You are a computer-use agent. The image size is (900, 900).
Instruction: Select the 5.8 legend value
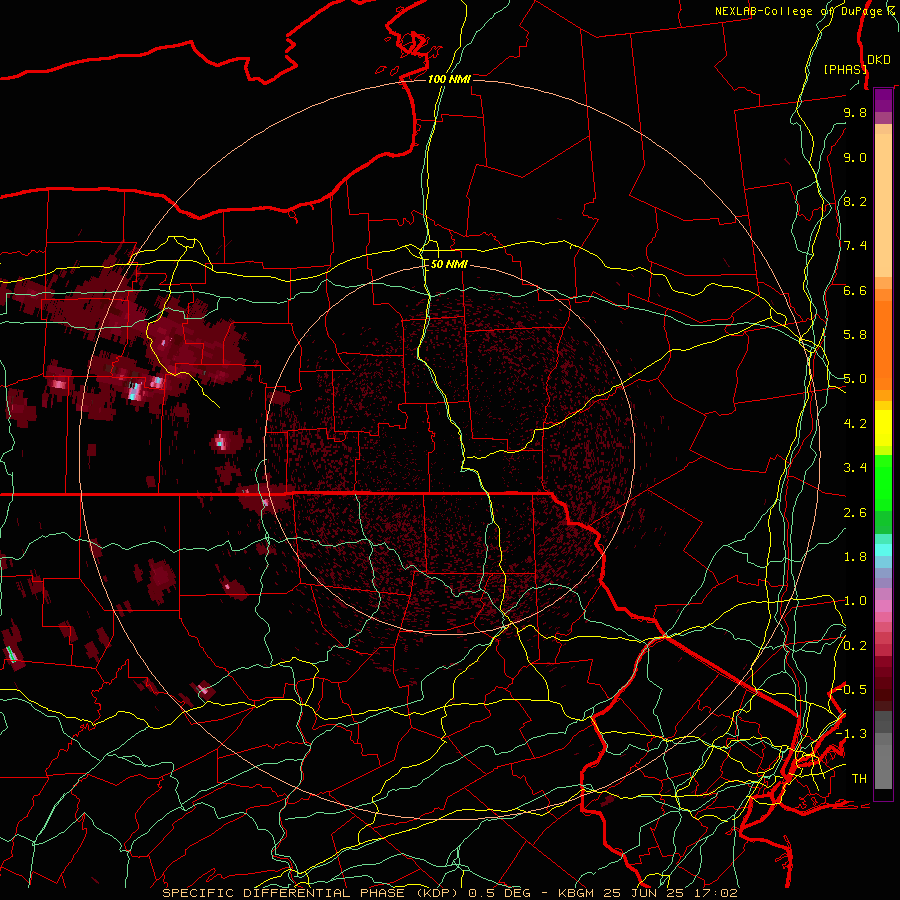point(855,335)
